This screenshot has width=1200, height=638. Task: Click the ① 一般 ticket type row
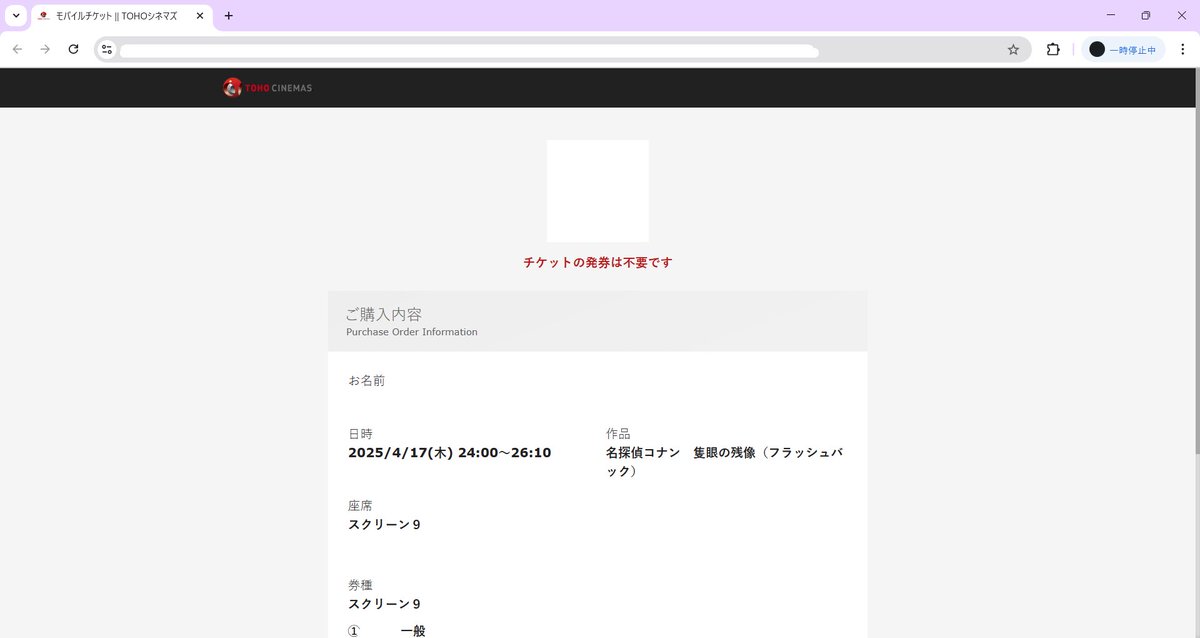(387, 631)
